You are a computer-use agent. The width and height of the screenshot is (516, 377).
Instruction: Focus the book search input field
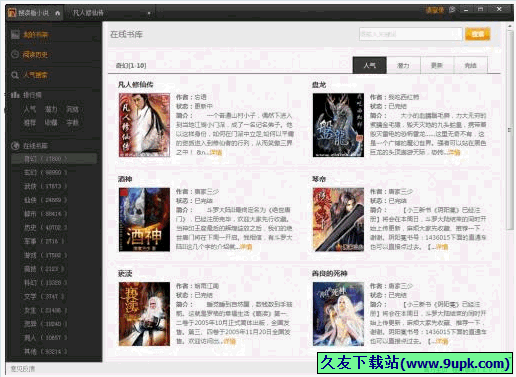[411, 34]
